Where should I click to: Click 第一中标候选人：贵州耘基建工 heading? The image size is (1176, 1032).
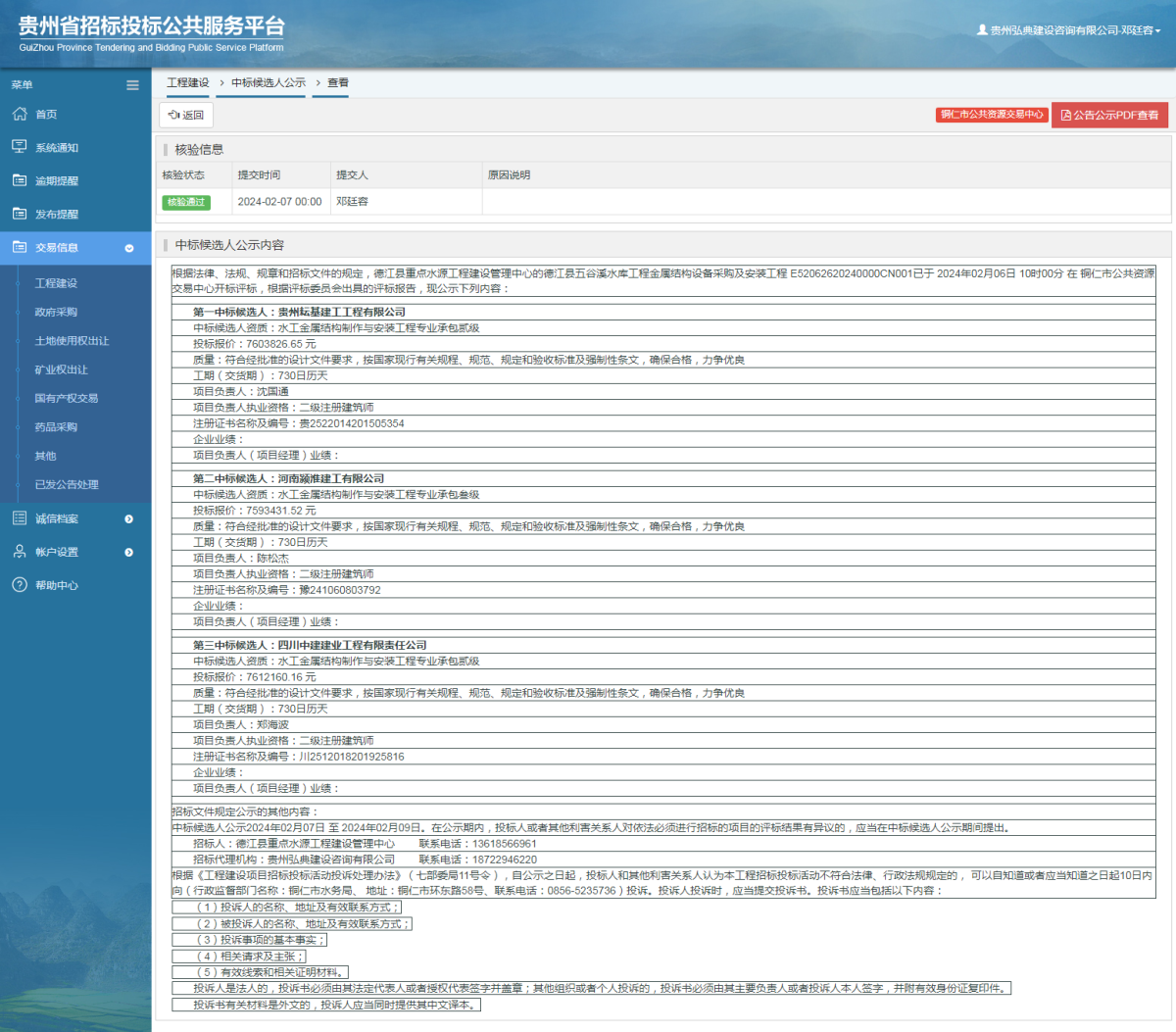[x=299, y=312]
